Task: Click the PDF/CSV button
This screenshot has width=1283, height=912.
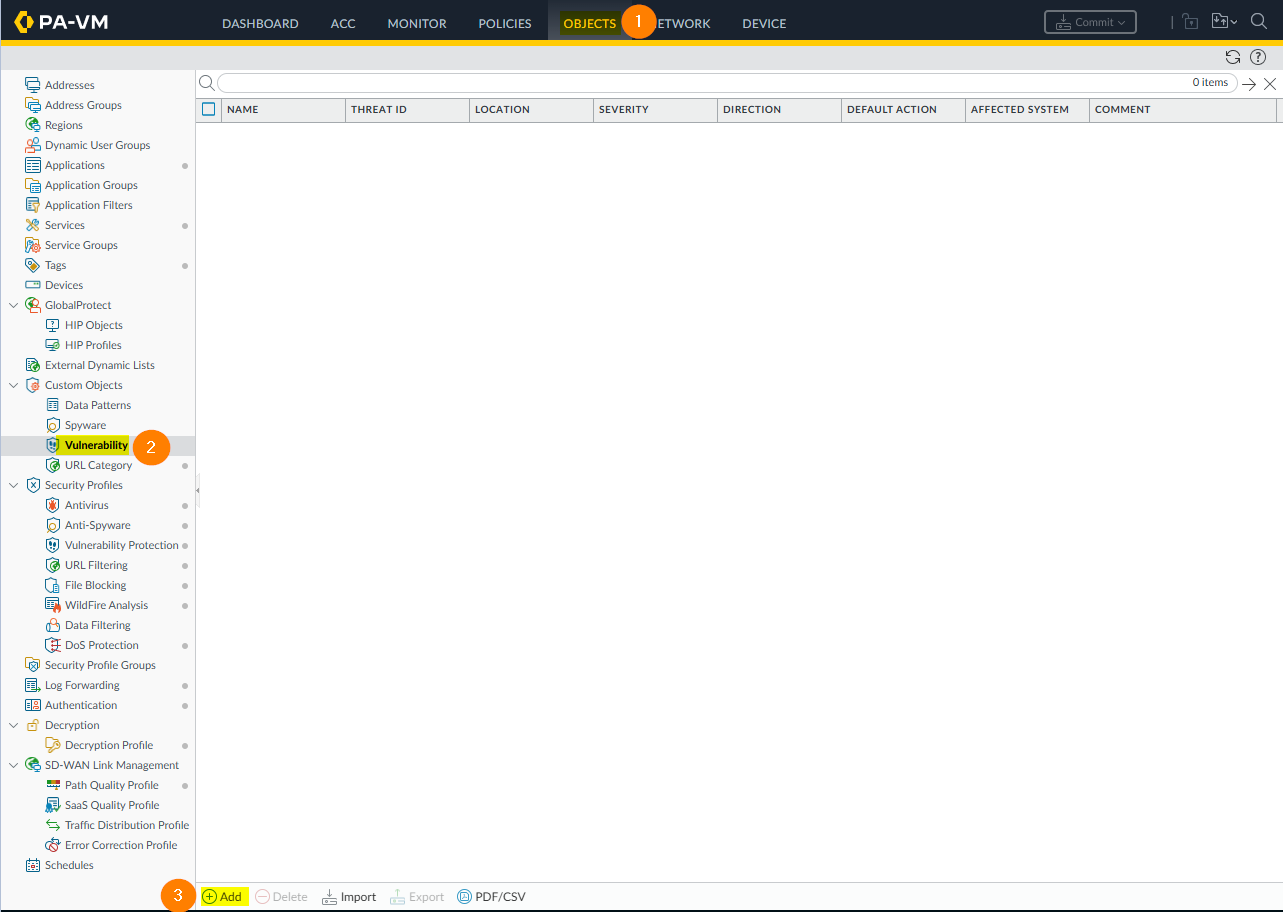Action: coord(491,897)
